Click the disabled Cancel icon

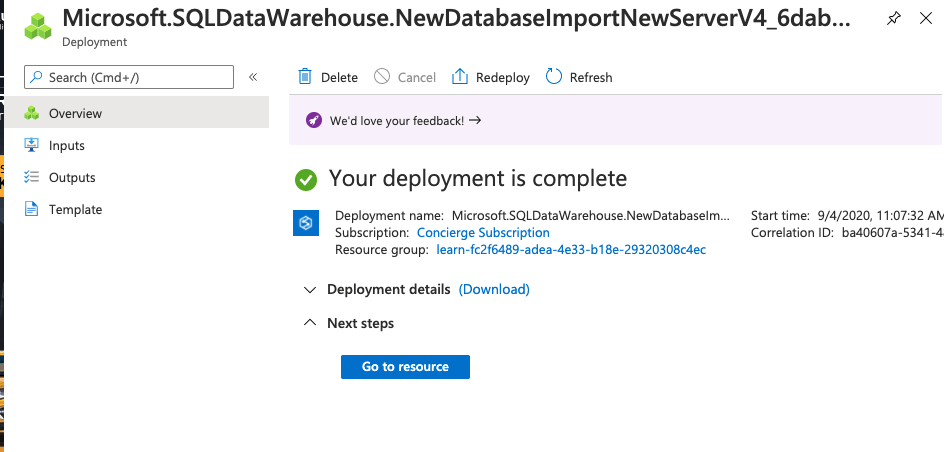coord(382,77)
